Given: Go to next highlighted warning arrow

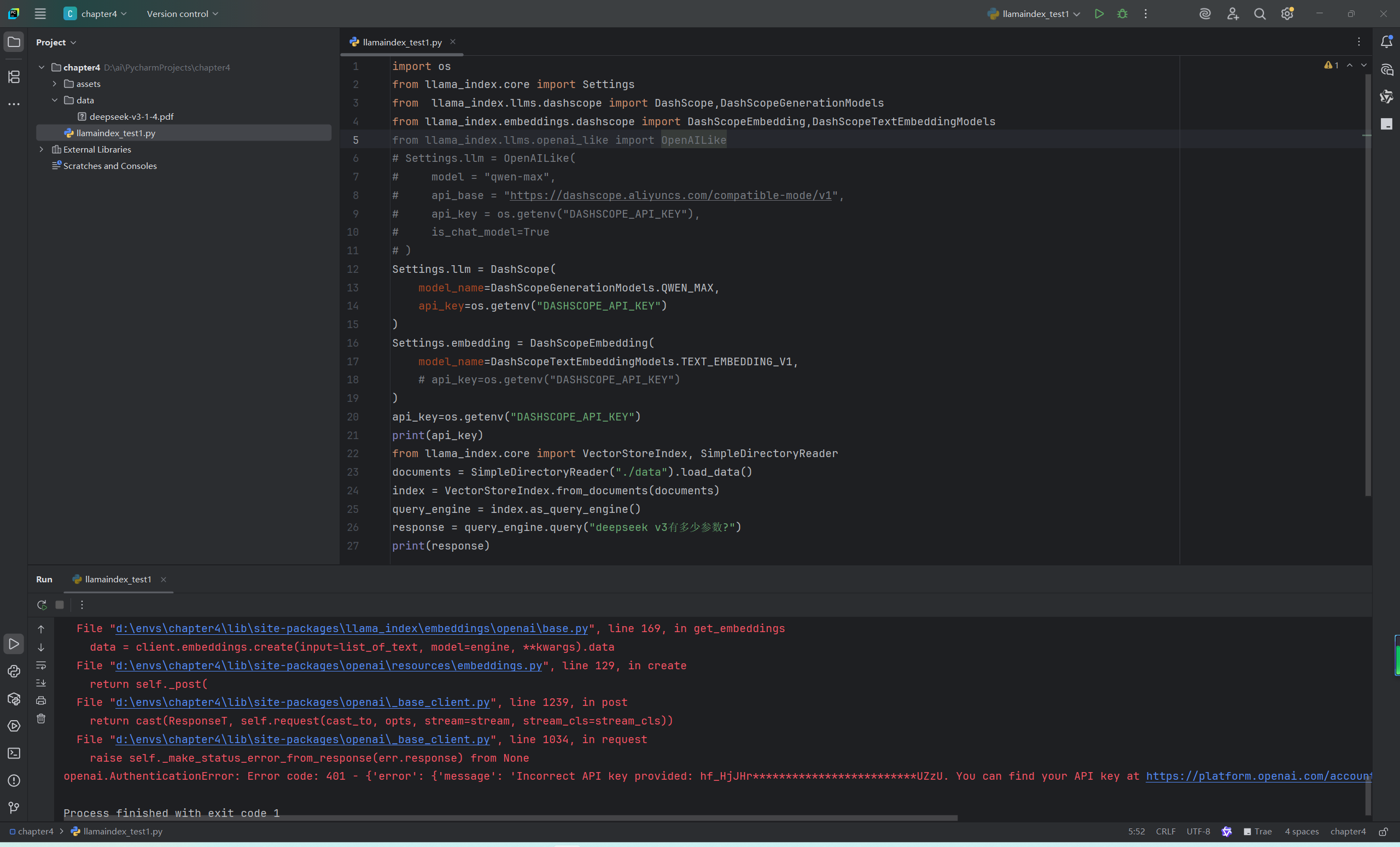Looking at the screenshot, I should [1364, 65].
